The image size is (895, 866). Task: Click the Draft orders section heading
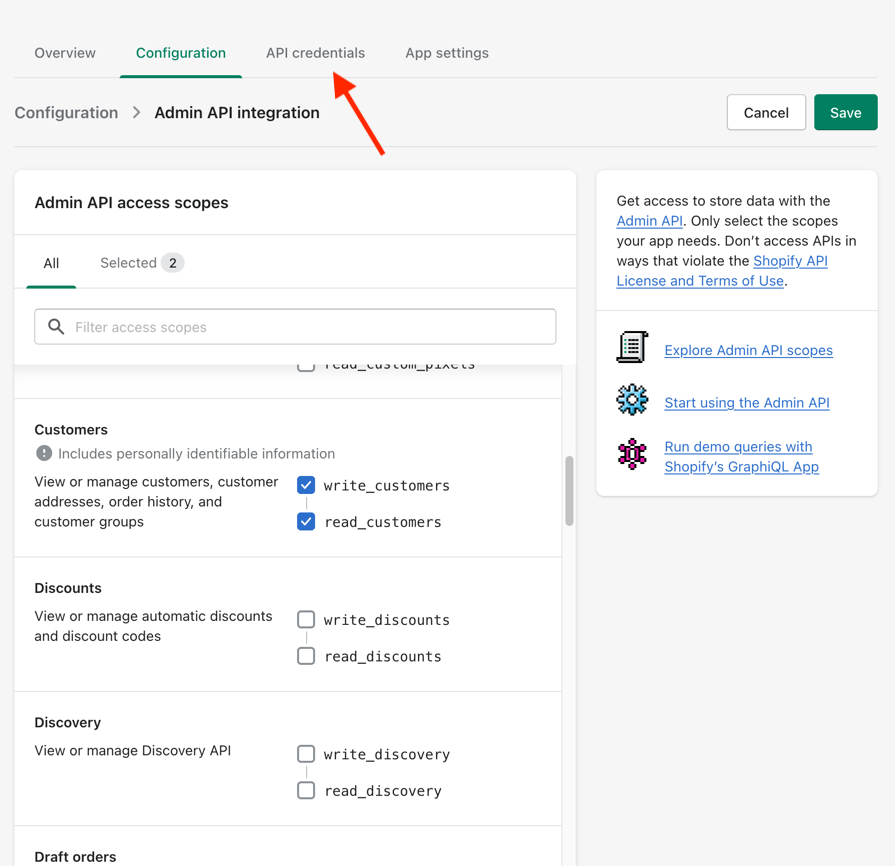(x=75, y=857)
